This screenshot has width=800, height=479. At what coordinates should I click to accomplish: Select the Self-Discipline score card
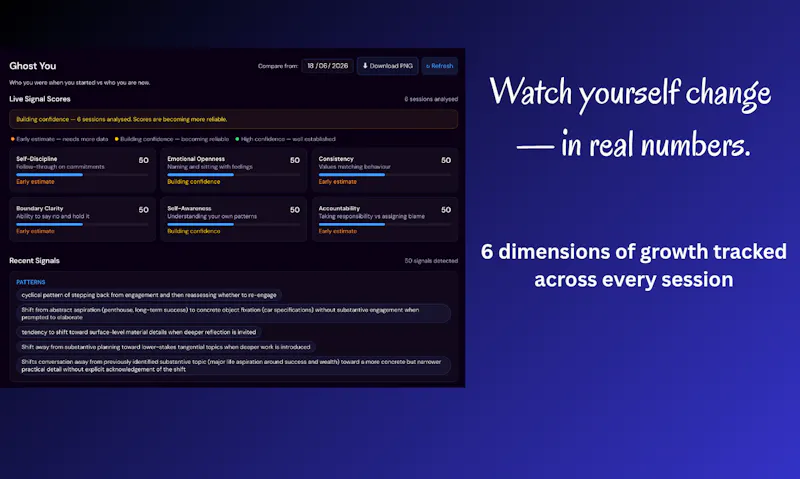82,170
